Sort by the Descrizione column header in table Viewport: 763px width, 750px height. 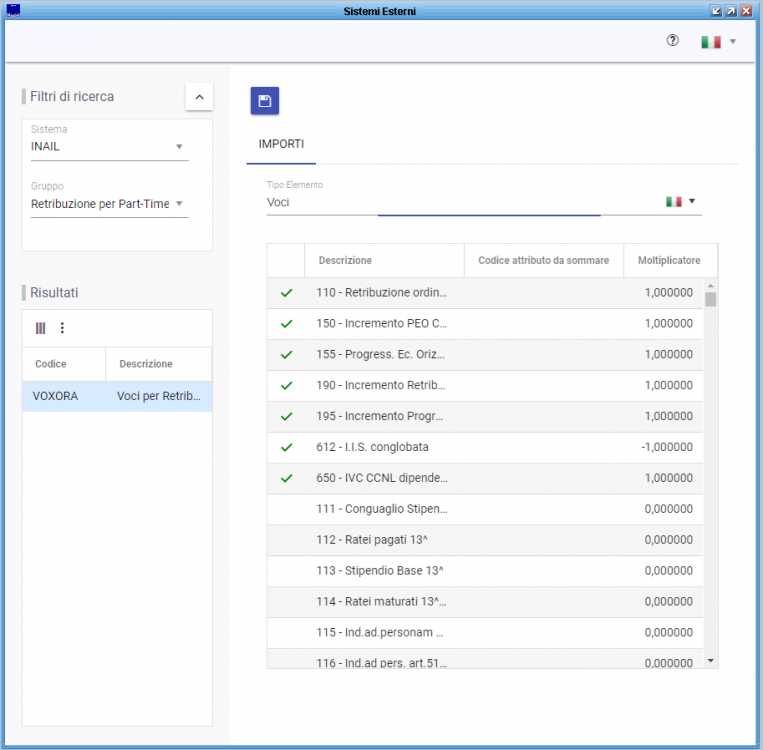pos(345,261)
